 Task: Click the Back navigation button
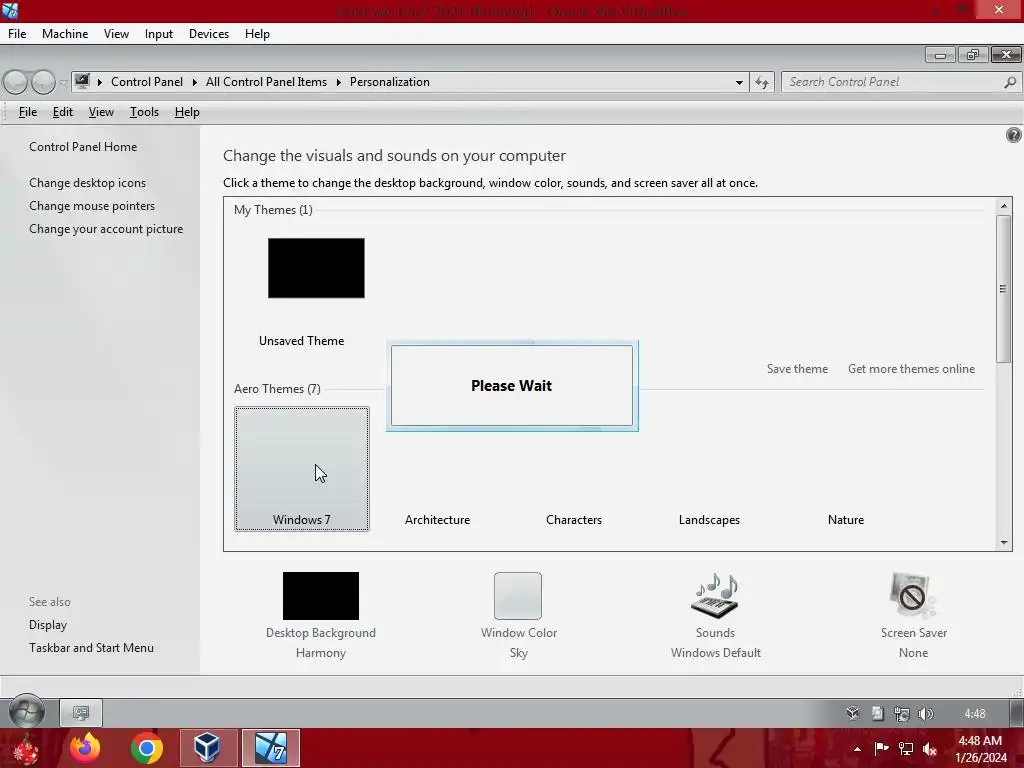coord(16,82)
